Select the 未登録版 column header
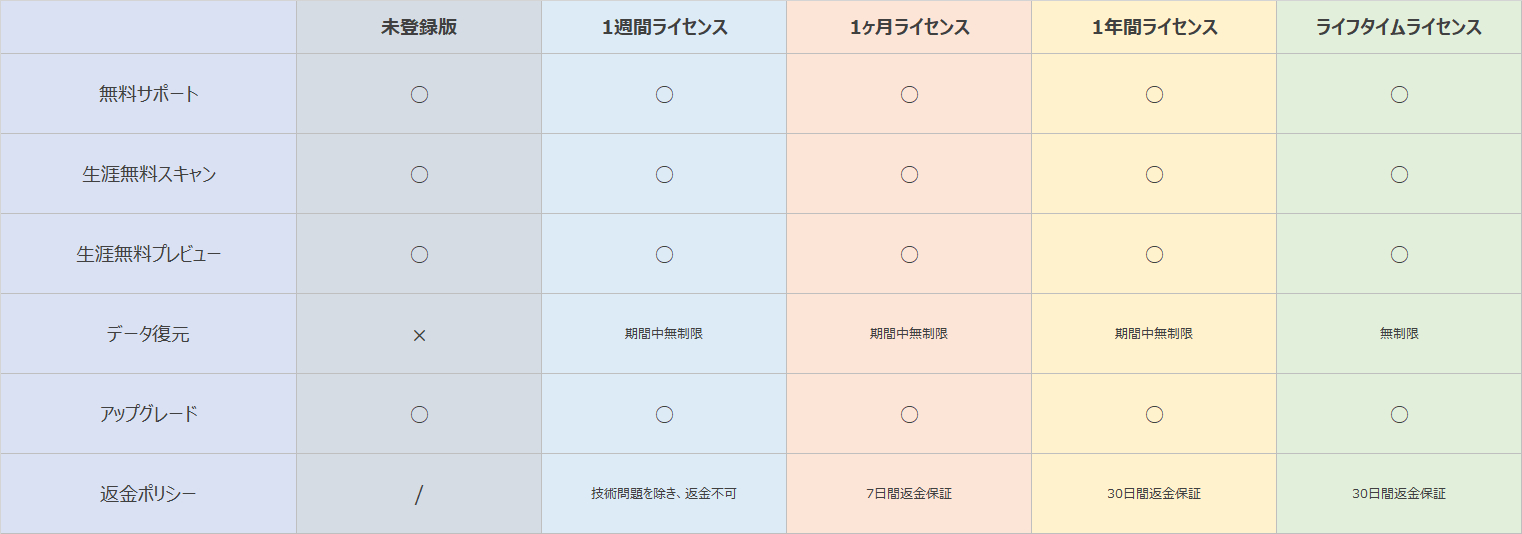This screenshot has width=1522, height=534. point(419,27)
